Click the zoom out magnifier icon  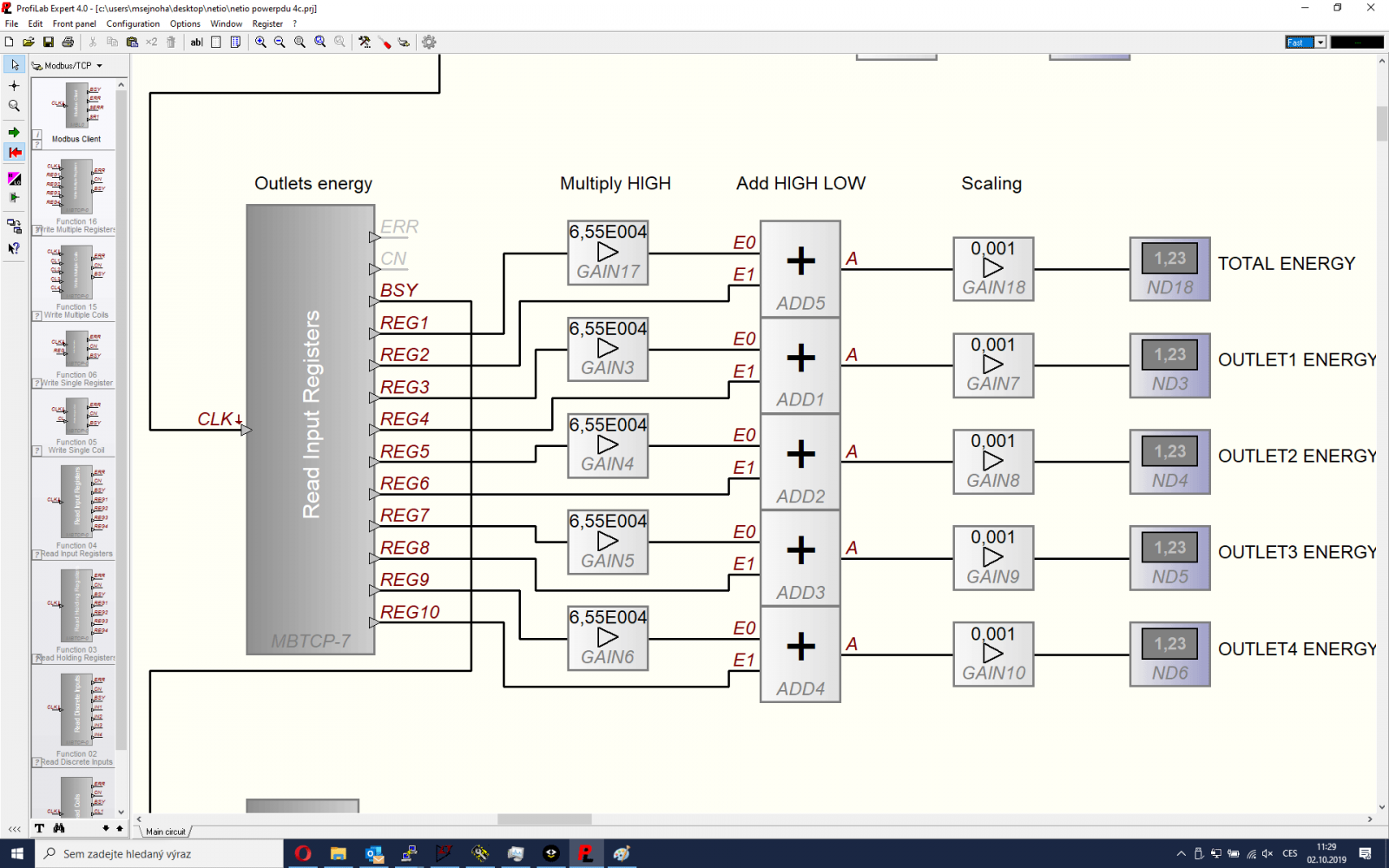pos(280,42)
